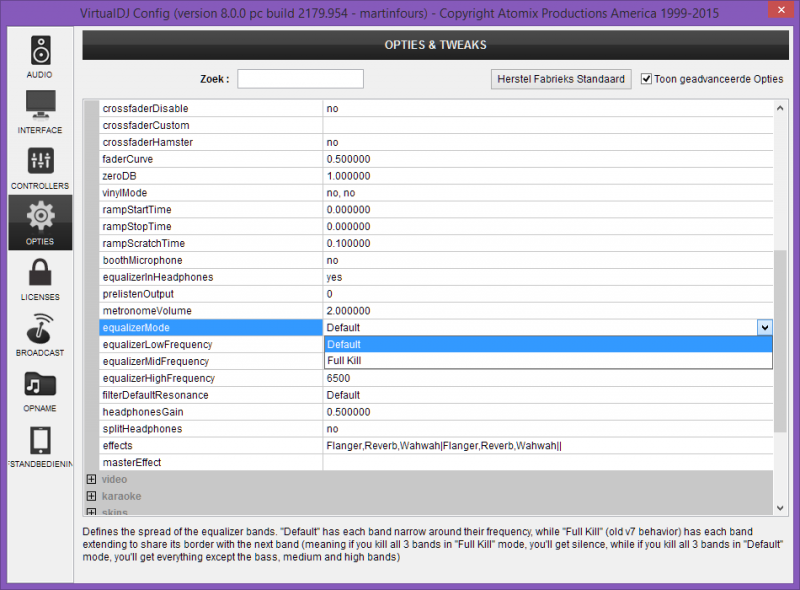800x590 pixels.
Task: Select the rampStartTime option row
Action: pos(436,209)
